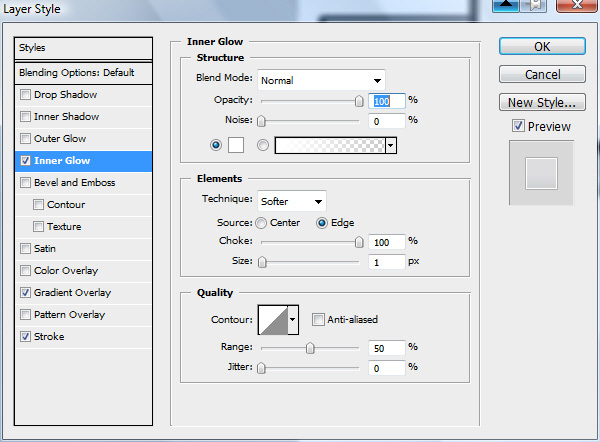Click the glow gradient preview bar
The image size is (600, 442).
pyautogui.click(x=330, y=145)
